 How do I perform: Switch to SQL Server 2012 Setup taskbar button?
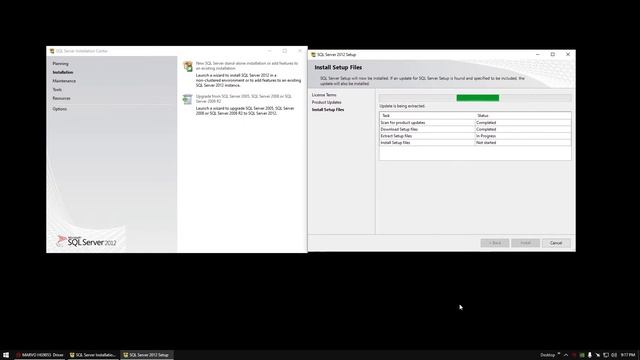(147, 355)
